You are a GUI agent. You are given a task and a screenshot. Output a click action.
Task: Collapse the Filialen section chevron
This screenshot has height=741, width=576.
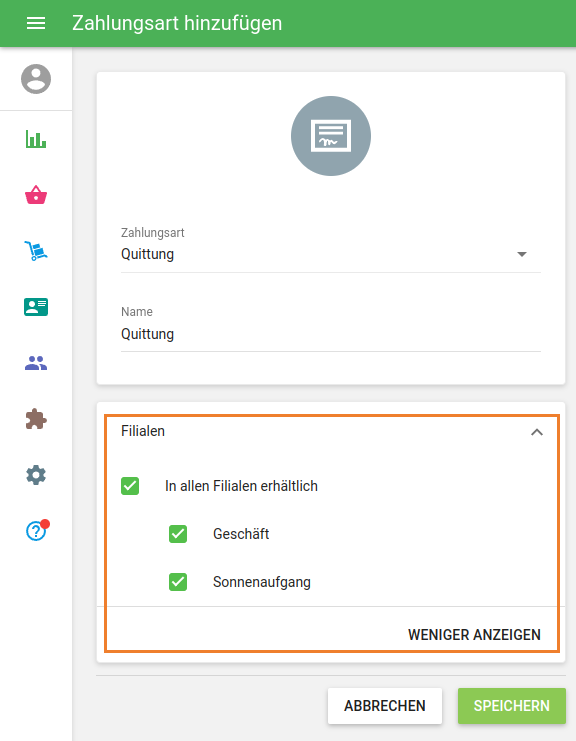(537, 432)
